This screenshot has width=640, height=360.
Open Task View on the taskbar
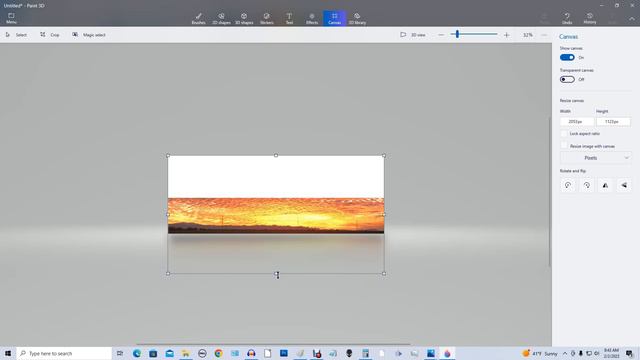pyautogui.click(x=120, y=353)
